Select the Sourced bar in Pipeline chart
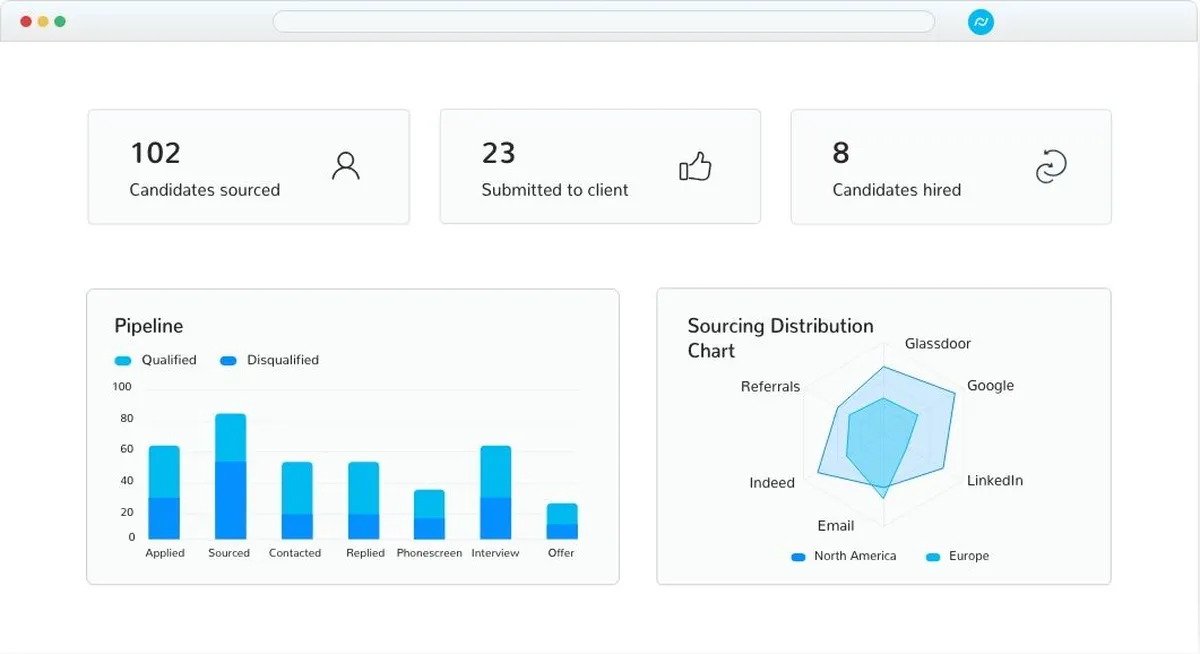The height and width of the screenshot is (654, 1200). [230, 477]
